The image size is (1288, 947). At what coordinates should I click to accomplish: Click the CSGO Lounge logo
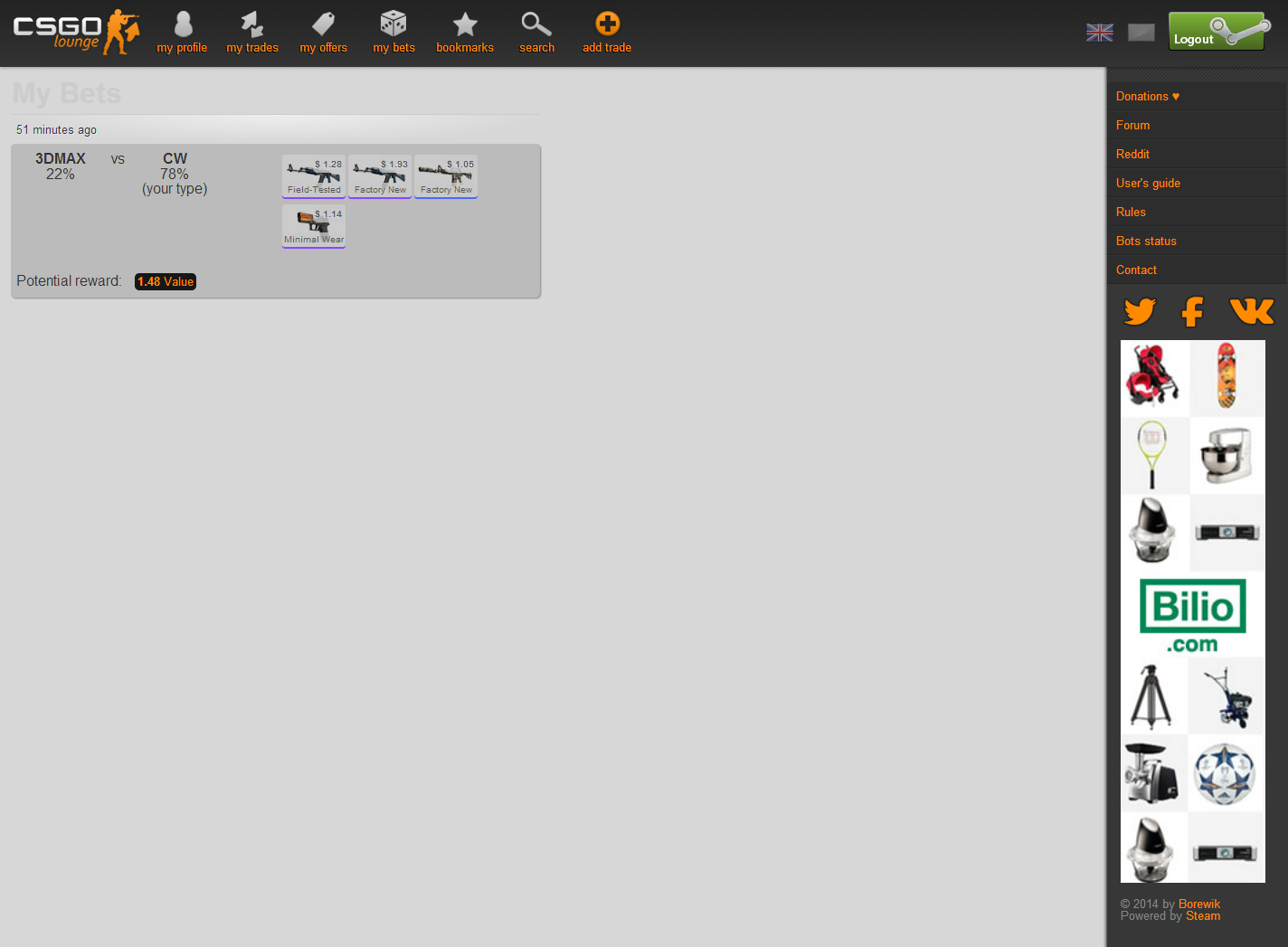(76, 32)
